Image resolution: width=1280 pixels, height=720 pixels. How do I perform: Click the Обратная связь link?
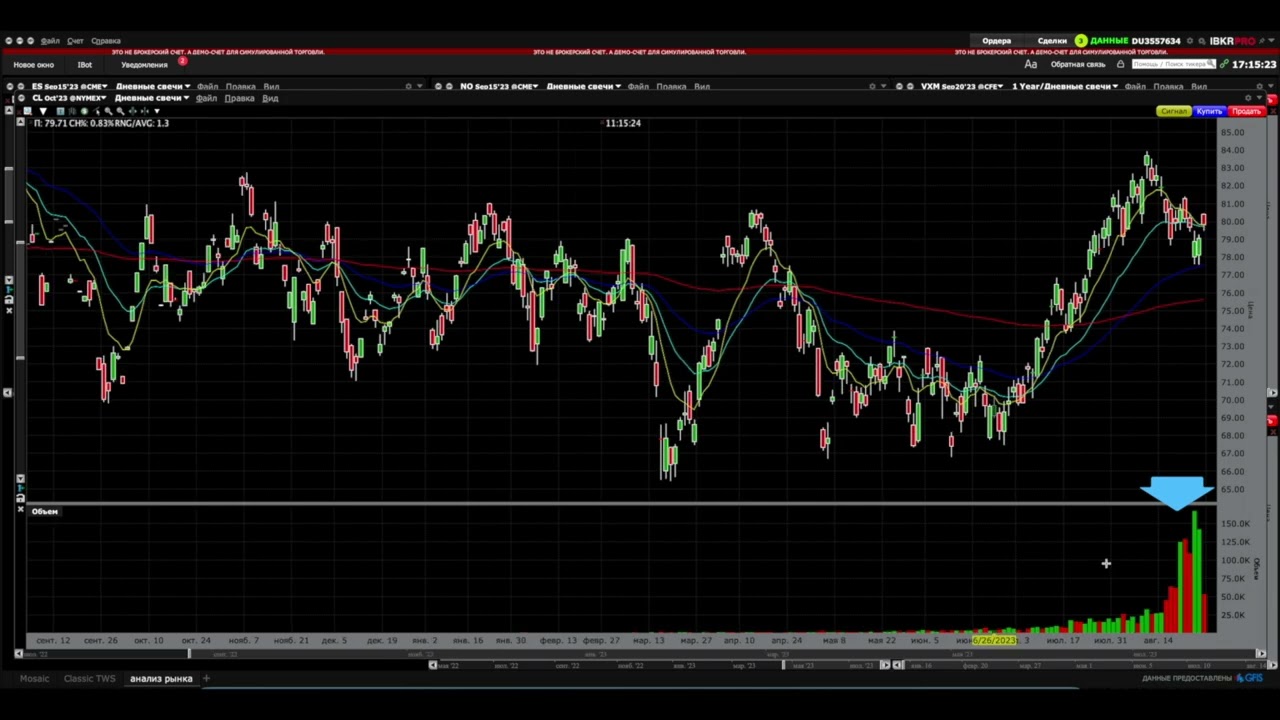coord(1078,64)
